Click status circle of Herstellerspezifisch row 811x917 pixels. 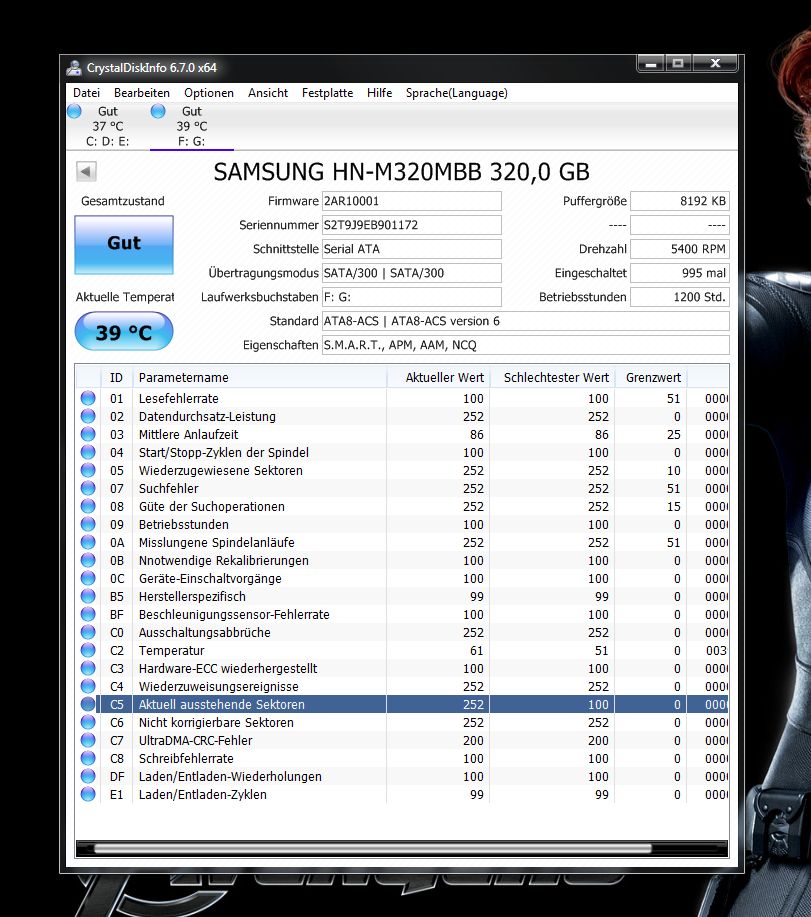pyautogui.click(x=88, y=597)
